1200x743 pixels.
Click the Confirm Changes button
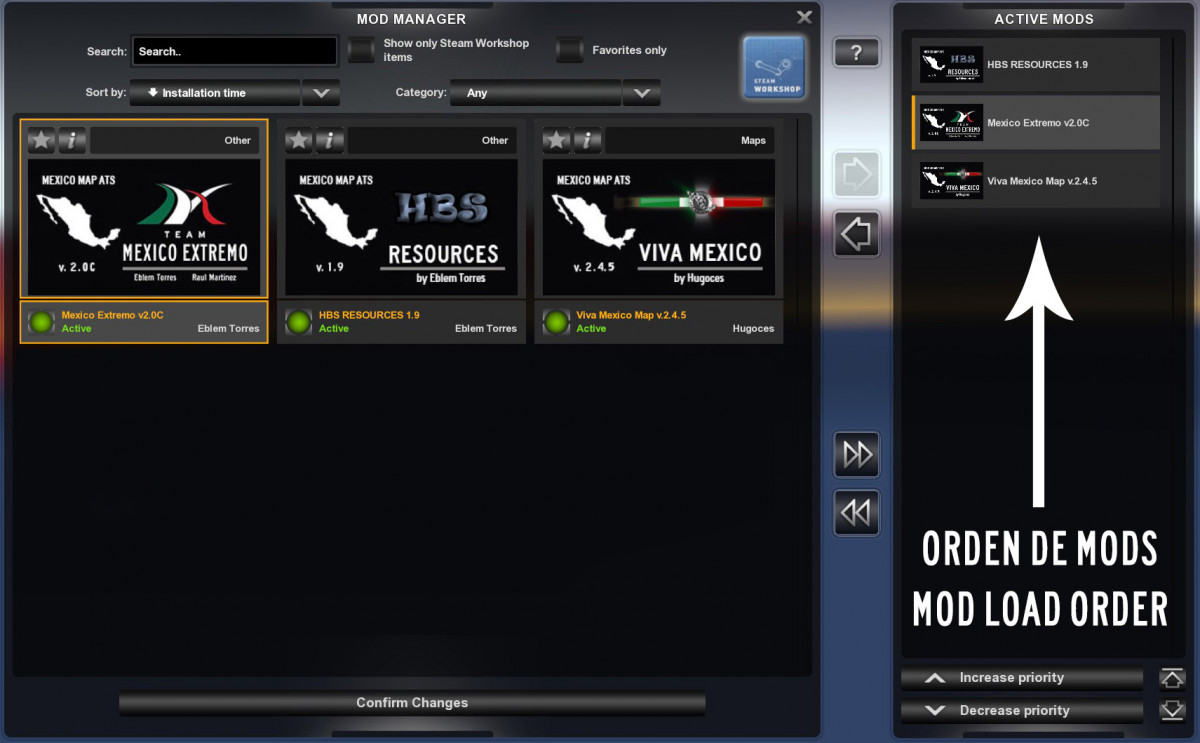tap(412, 703)
